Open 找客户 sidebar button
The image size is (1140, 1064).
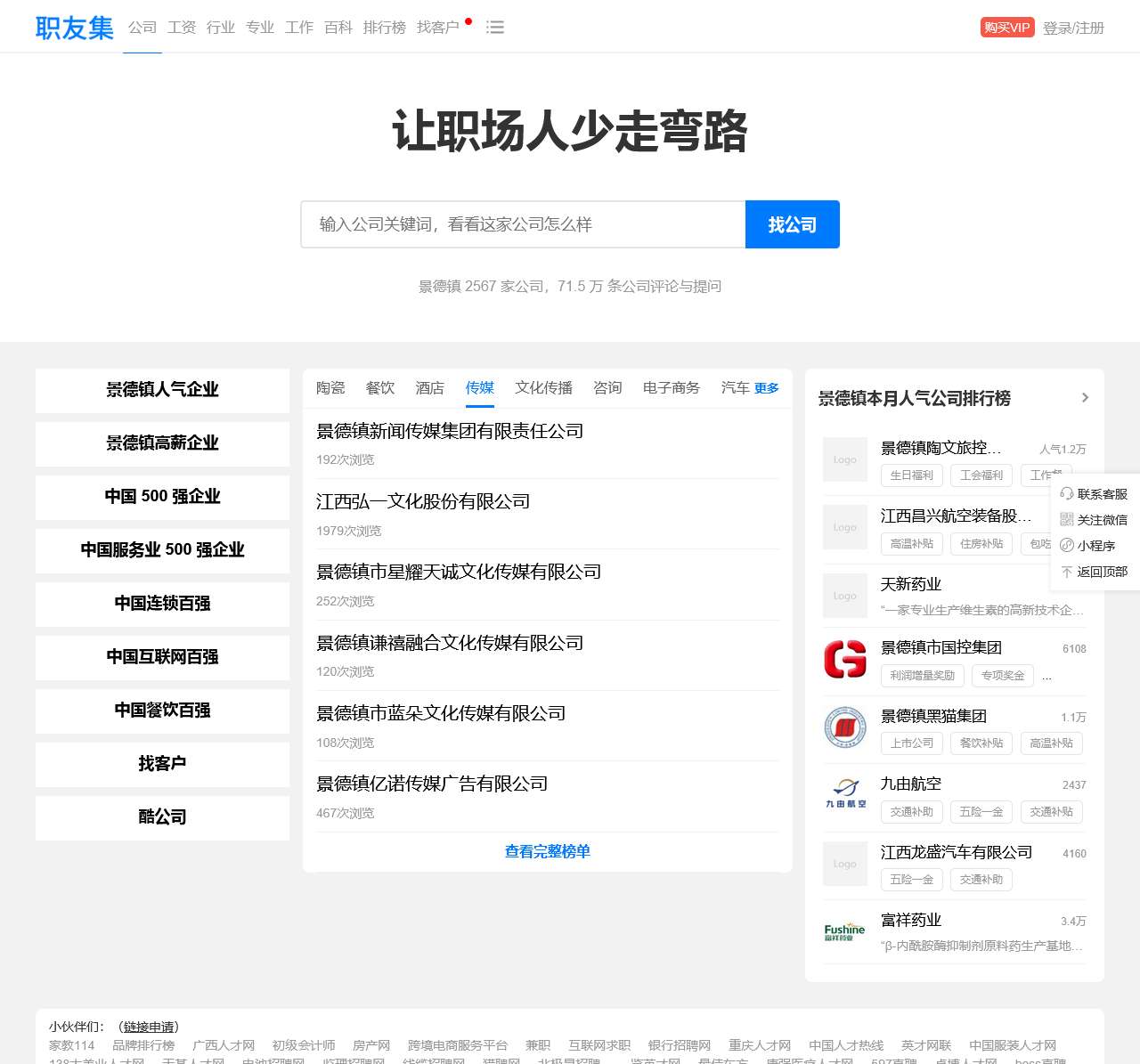162,764
